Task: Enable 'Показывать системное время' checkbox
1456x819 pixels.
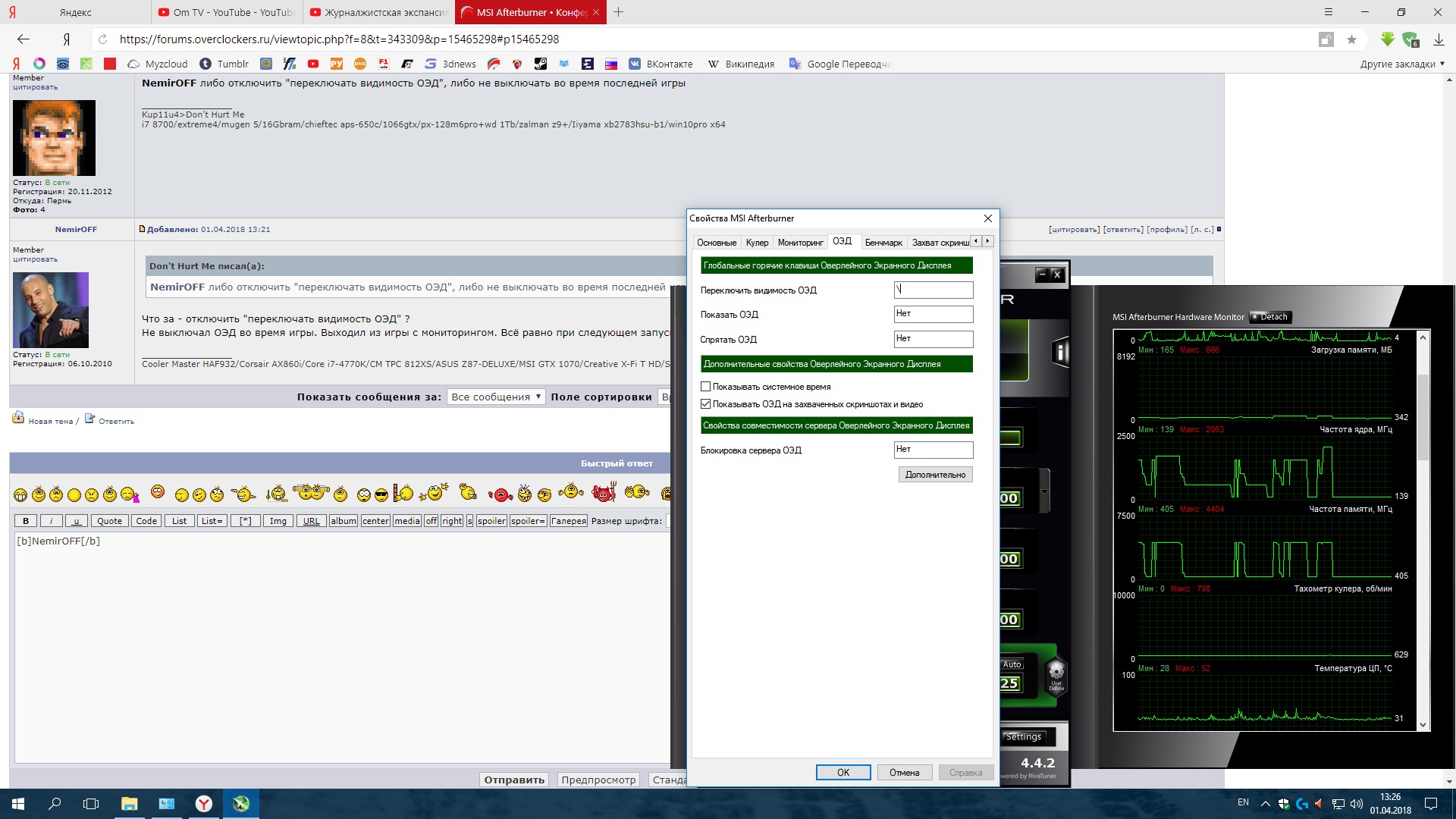Action: (706, 387)
